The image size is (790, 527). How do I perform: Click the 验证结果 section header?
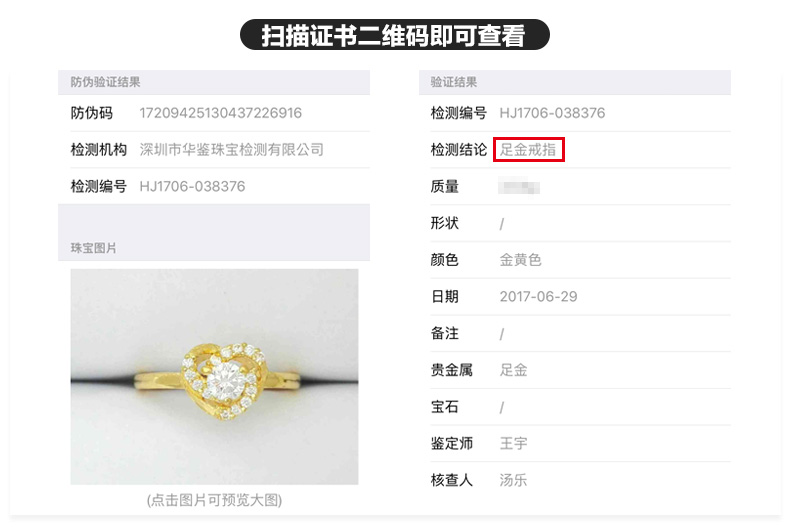click(453, 82)
